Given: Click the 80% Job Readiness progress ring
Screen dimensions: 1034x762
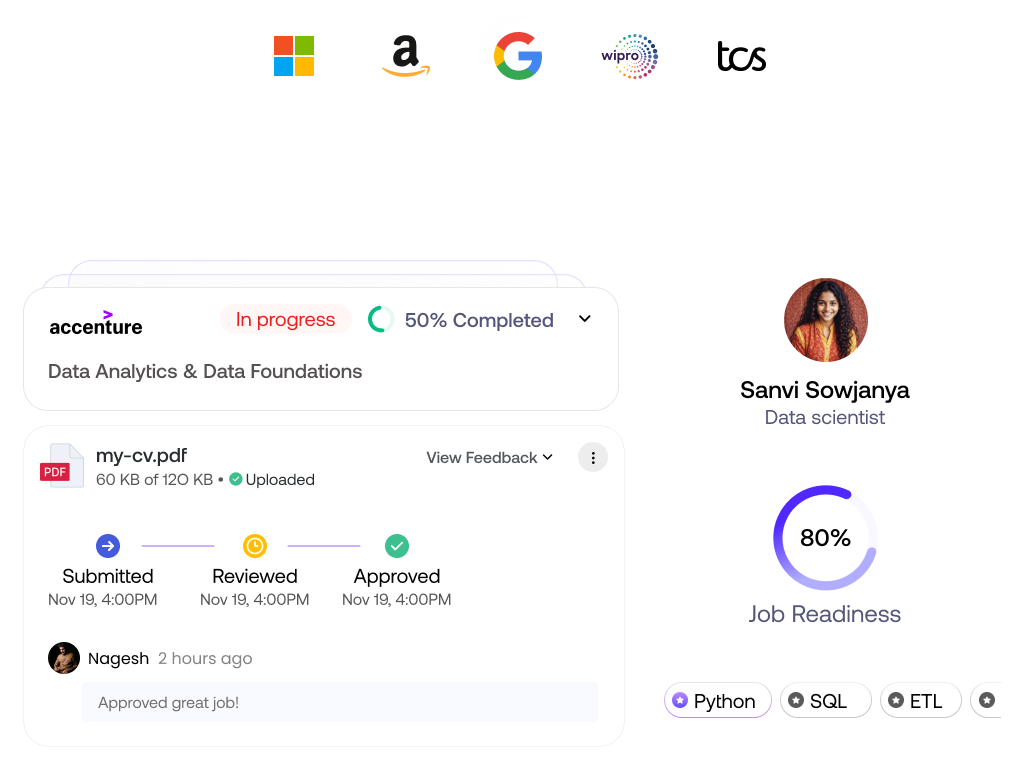Looking at the screenshot, I should pos(825,538).
